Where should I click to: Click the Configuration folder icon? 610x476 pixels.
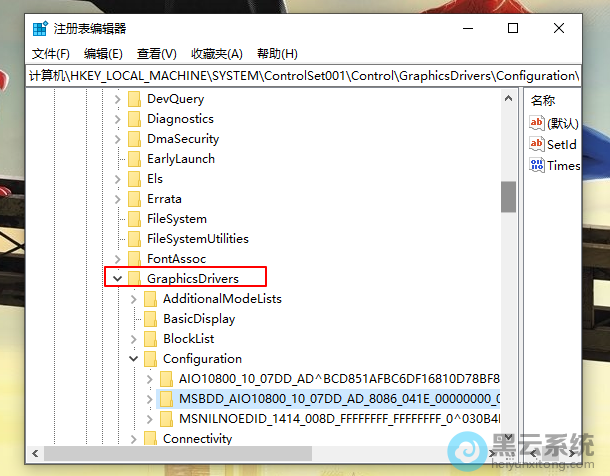click(x=150, y=359)
